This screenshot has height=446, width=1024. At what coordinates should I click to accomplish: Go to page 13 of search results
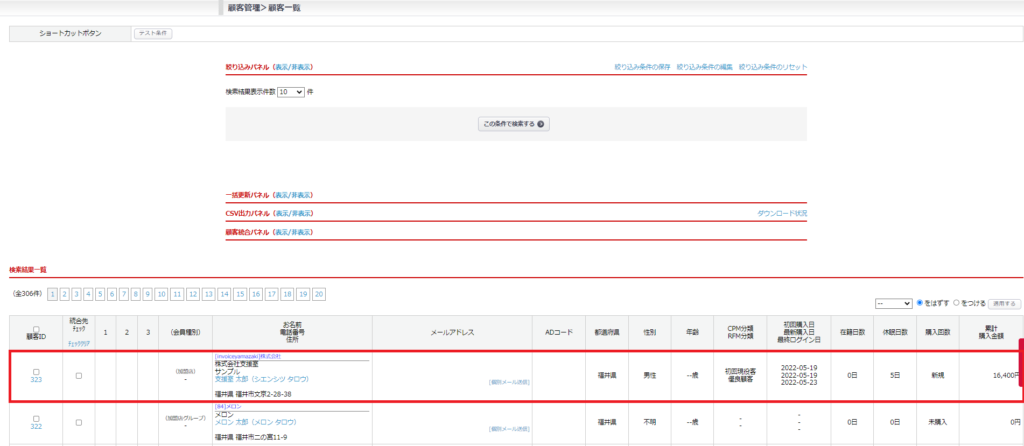coord(208,295)
